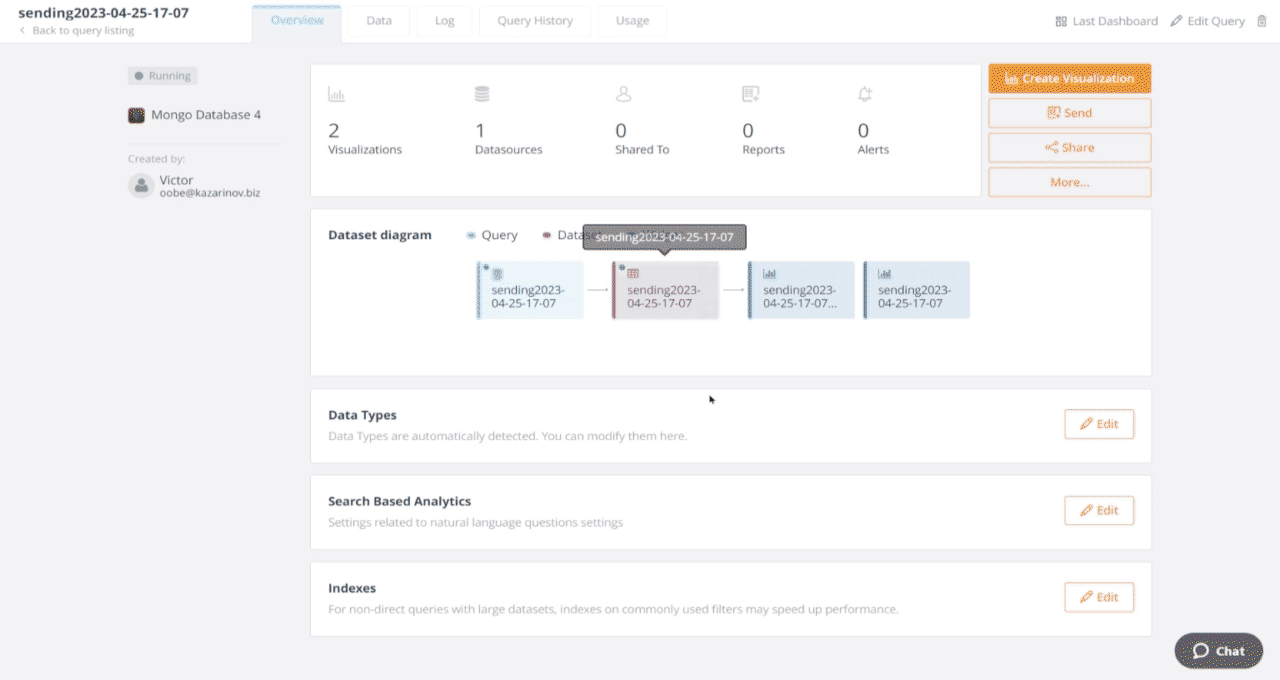Open the More... options menu

(x=1069, y=182)
